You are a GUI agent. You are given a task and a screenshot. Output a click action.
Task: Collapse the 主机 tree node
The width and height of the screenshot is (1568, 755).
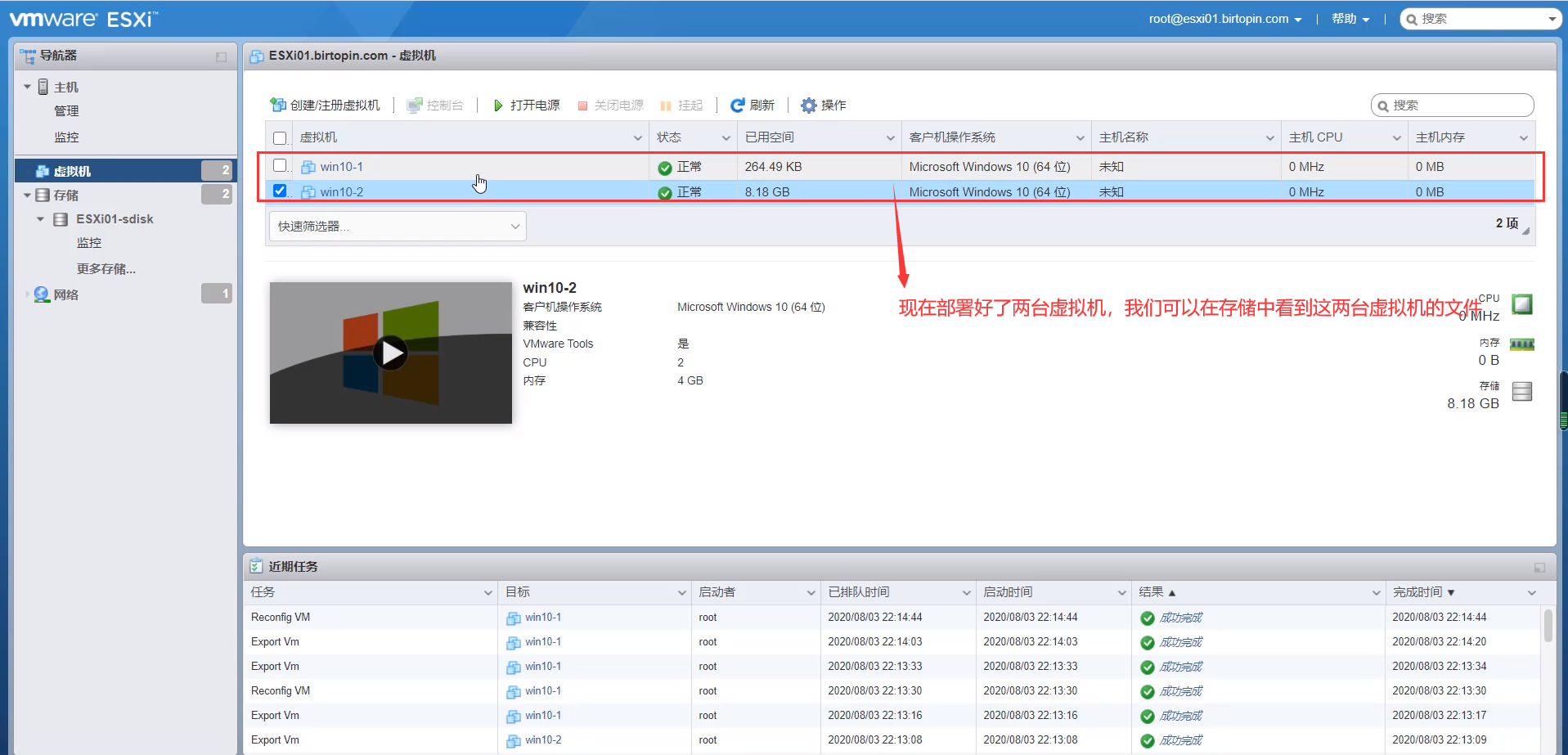point(28,87)
